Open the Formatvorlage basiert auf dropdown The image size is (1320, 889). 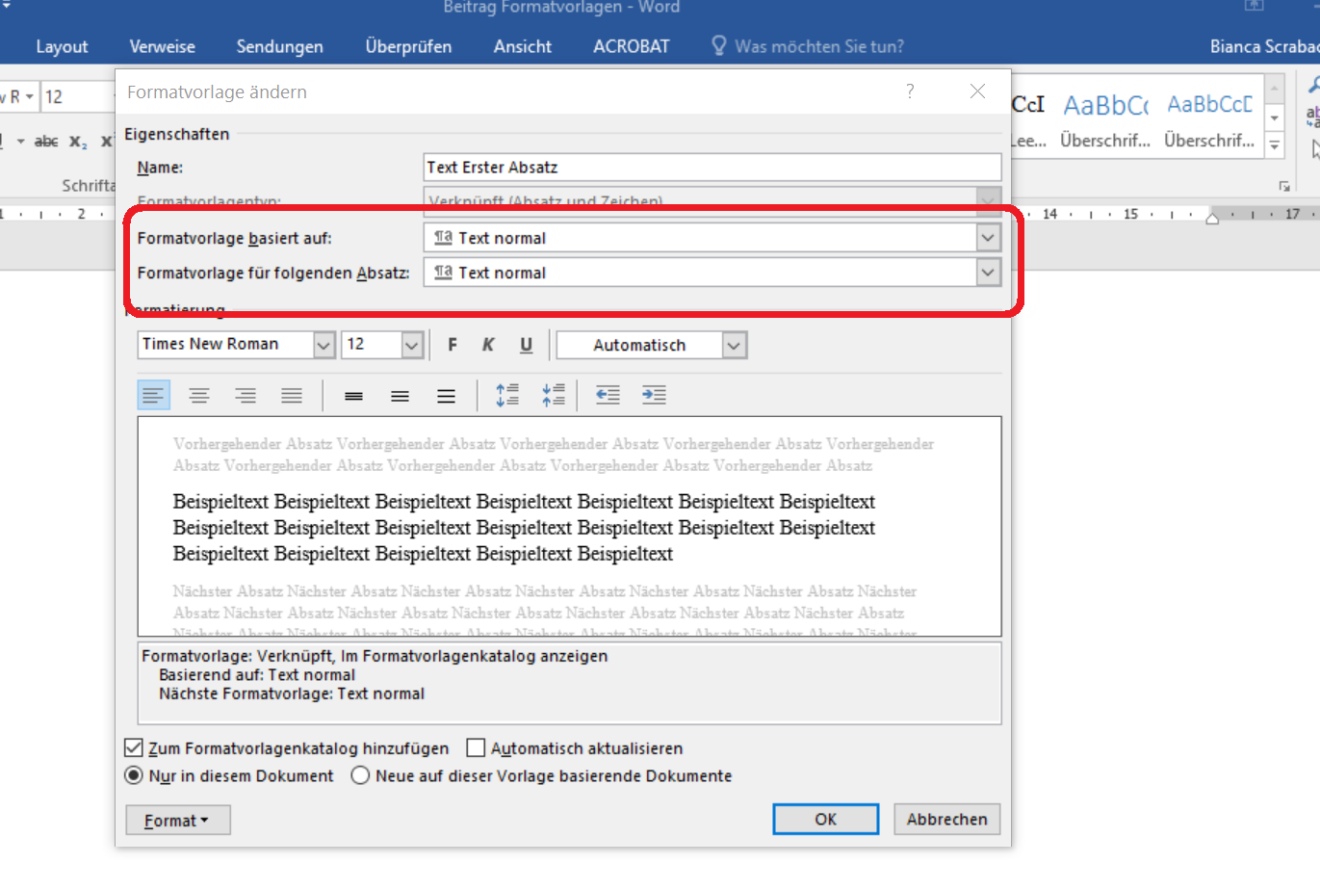pos(987,237)
